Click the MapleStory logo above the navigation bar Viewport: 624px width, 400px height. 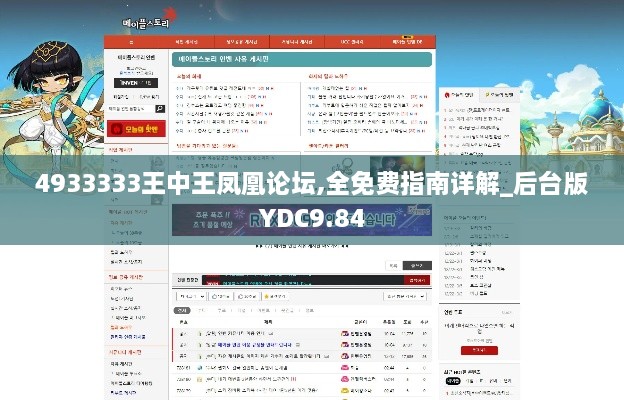pyautogui.click(x=149, y=20)
